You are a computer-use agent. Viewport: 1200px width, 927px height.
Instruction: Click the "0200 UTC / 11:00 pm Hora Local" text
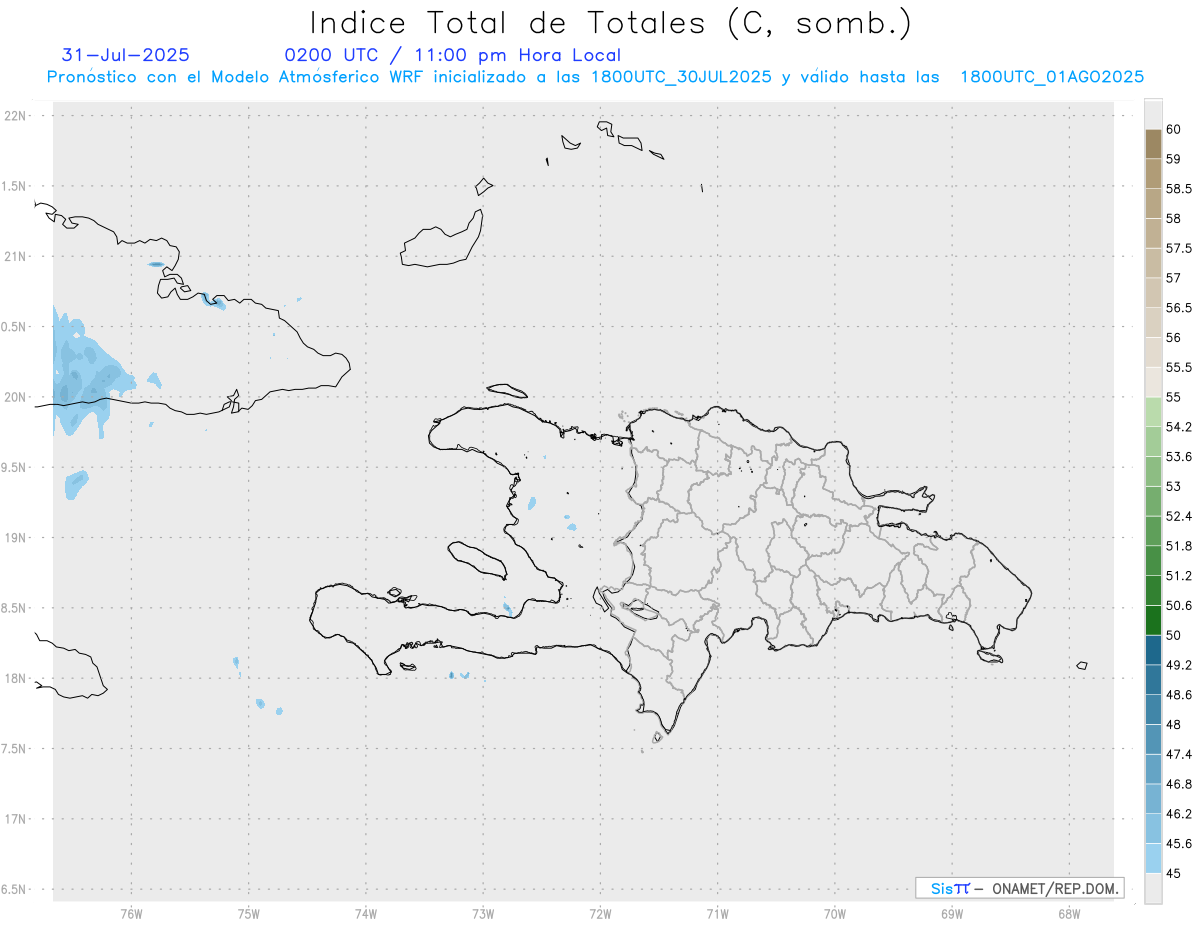[453, 55]
